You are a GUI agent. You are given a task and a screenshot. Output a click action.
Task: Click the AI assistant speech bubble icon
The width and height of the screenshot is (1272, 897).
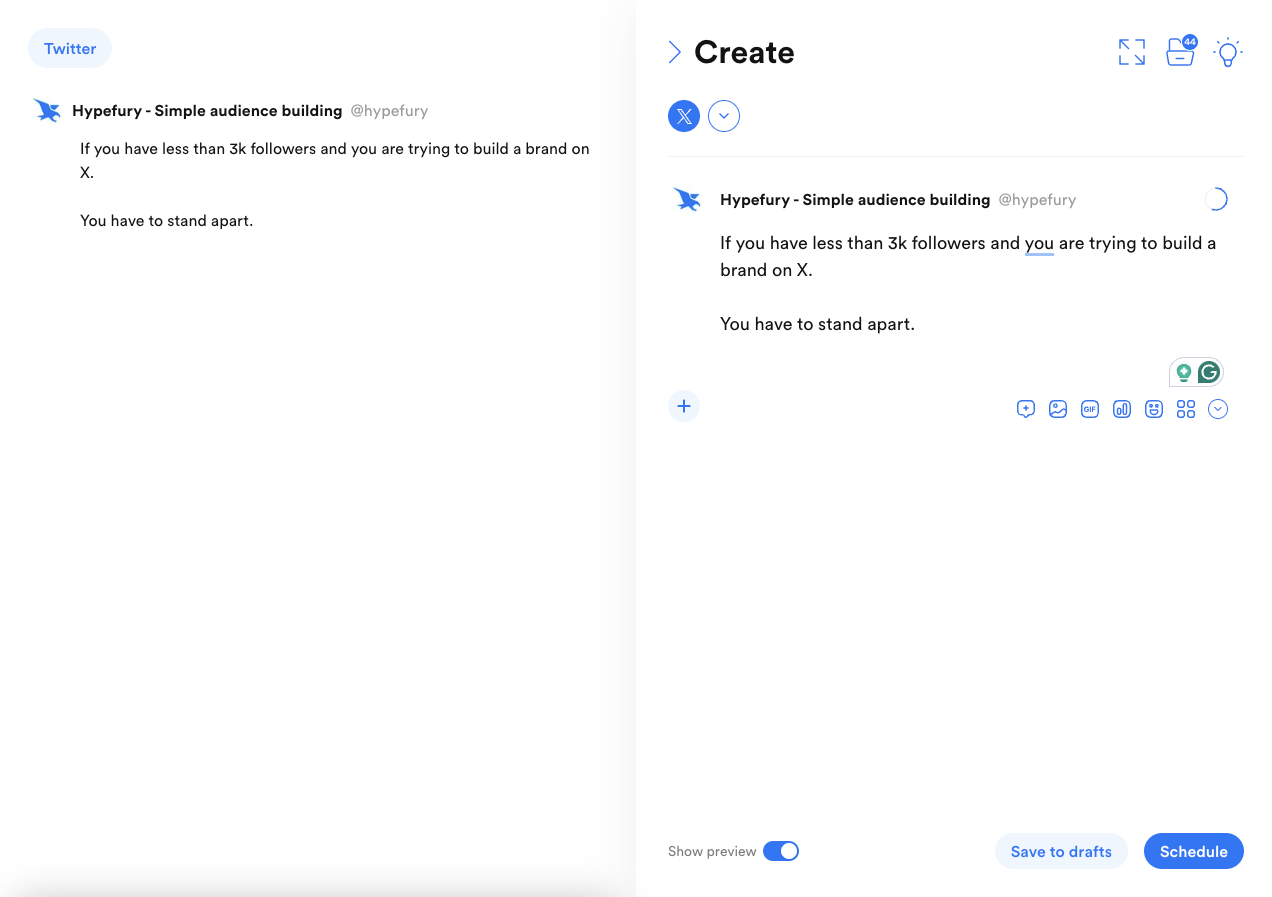pos(1025,409)
